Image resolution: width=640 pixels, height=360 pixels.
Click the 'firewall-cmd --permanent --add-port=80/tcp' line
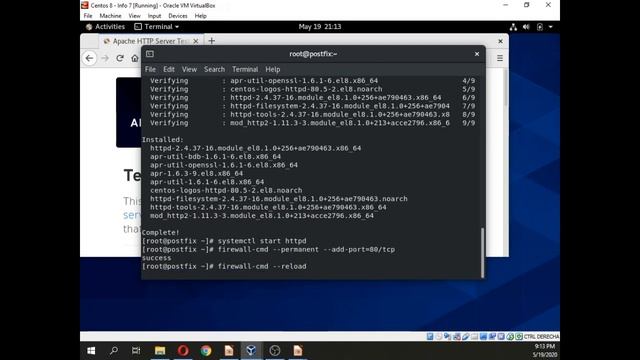(x=269, y=249)
